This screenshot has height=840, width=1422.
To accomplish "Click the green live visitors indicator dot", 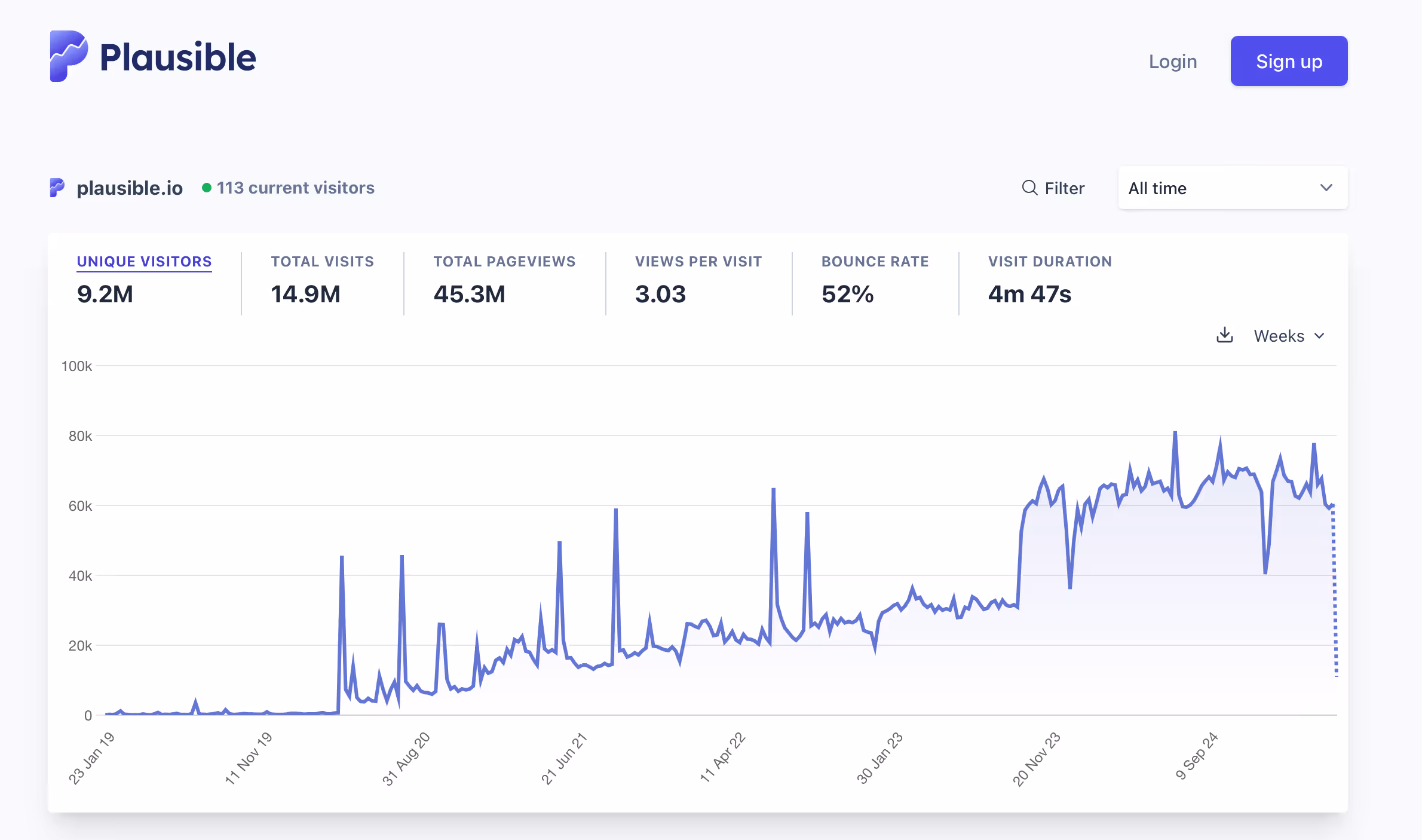I will [207, 188].
